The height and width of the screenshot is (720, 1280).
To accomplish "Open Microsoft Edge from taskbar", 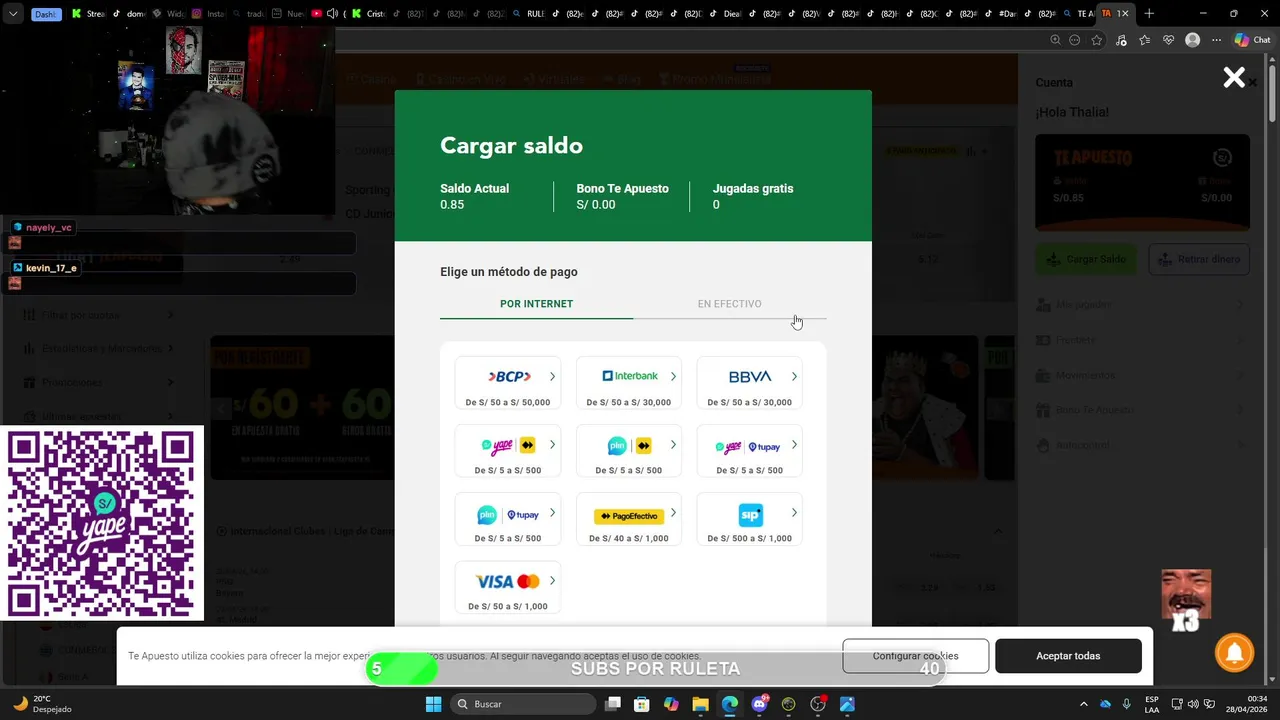I will (x=730, y=704).
